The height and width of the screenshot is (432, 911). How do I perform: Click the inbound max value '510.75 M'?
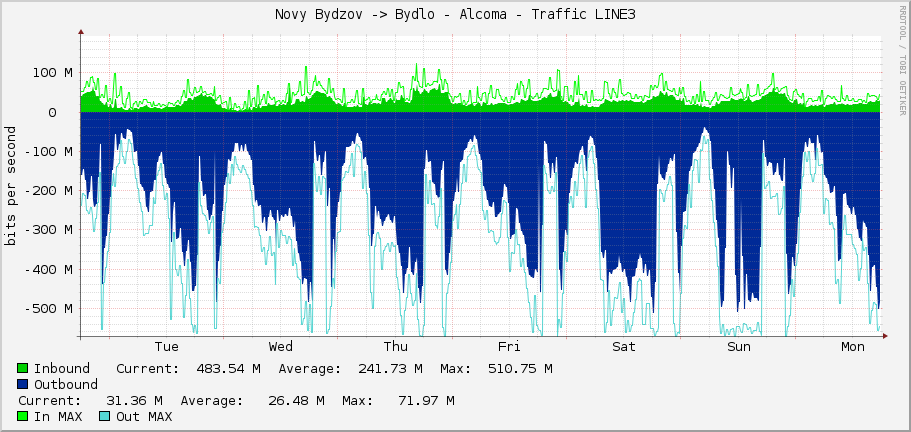pyautogui.click(x=521, y=369)
